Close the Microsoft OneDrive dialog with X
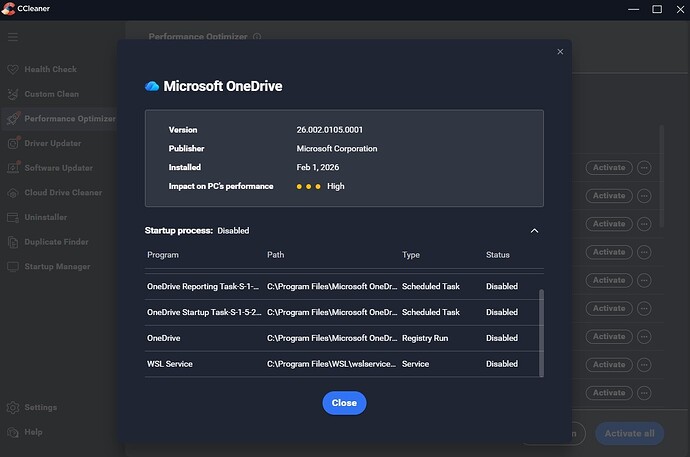Screen dimensions: 690x457 pyautogui.click(x=560, y=52)
